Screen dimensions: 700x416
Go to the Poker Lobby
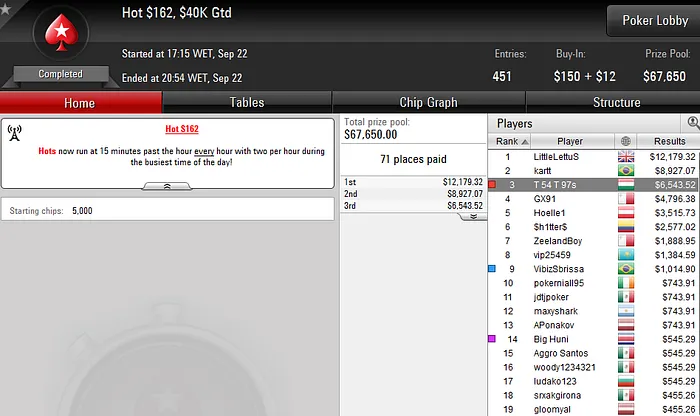[x=655, y=21]
